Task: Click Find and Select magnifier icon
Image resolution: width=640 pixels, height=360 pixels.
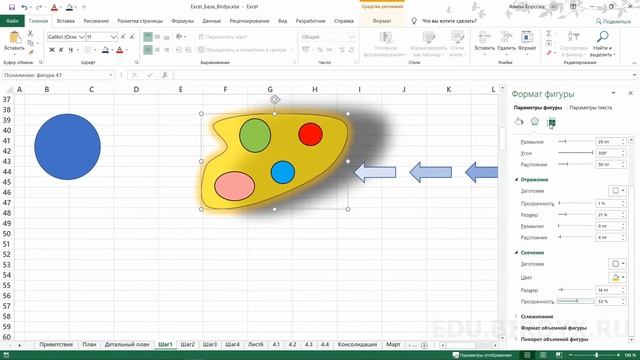Action: tap(602, 37)
